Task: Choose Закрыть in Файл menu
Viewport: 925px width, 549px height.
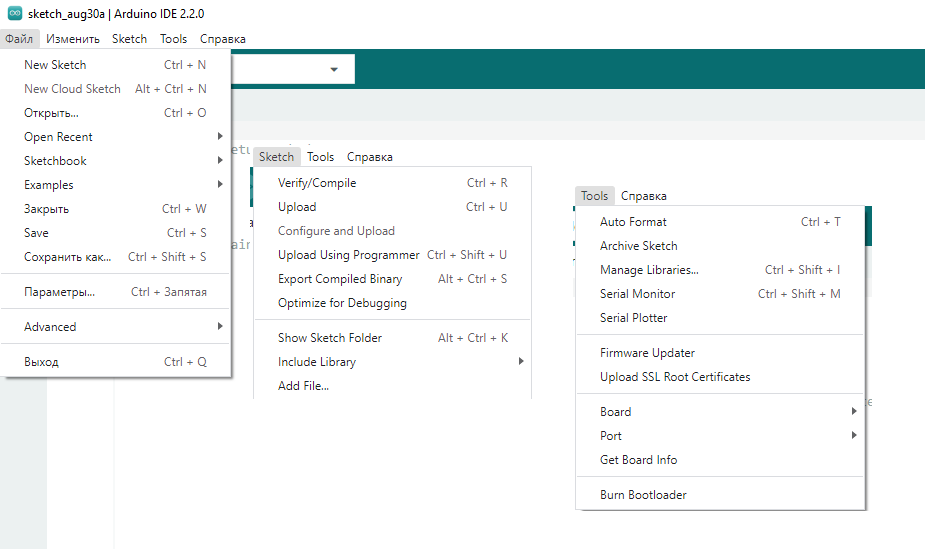Action: coord(116,209)
